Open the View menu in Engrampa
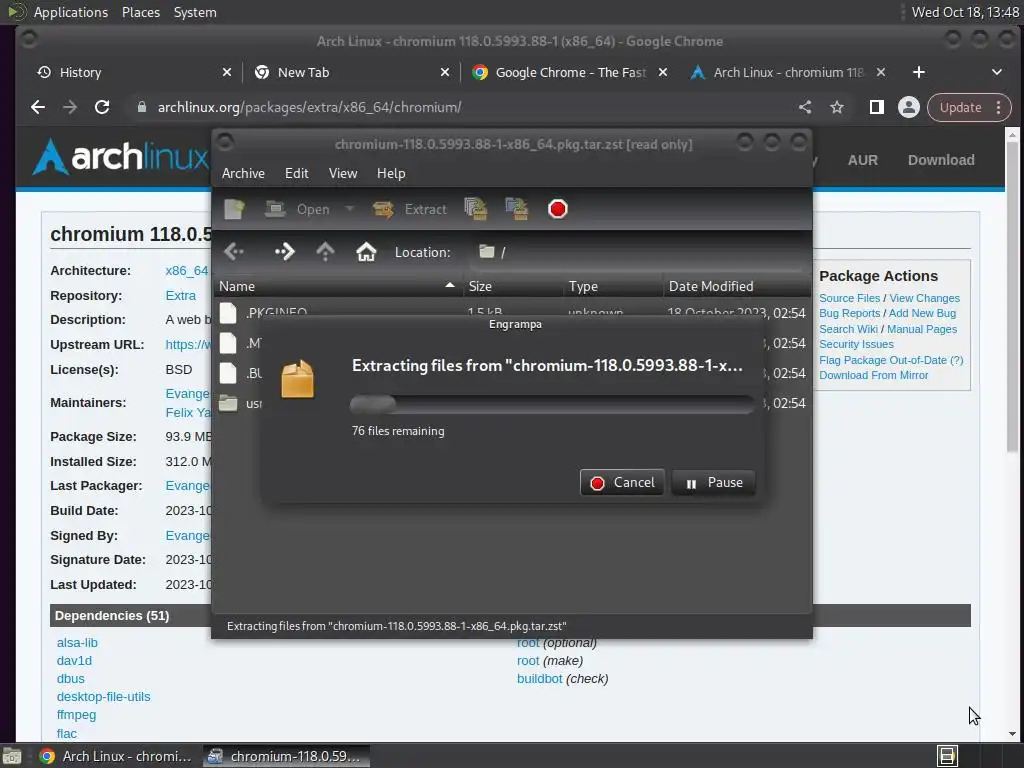This screenshot has height=768, width=1024. (343, 173)
